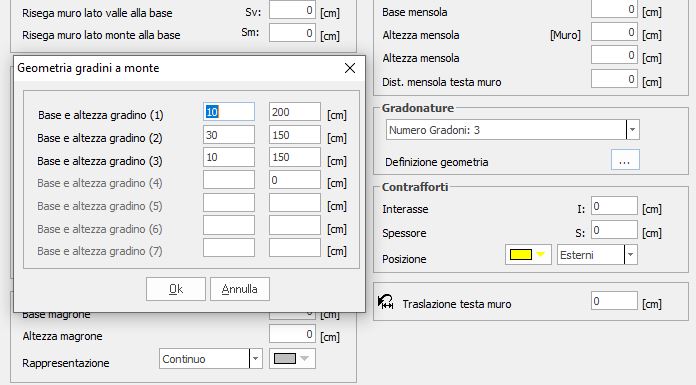696x385 pixels.
Task: Click the 'Rappresentazione' label
Action: coord(66,363)
